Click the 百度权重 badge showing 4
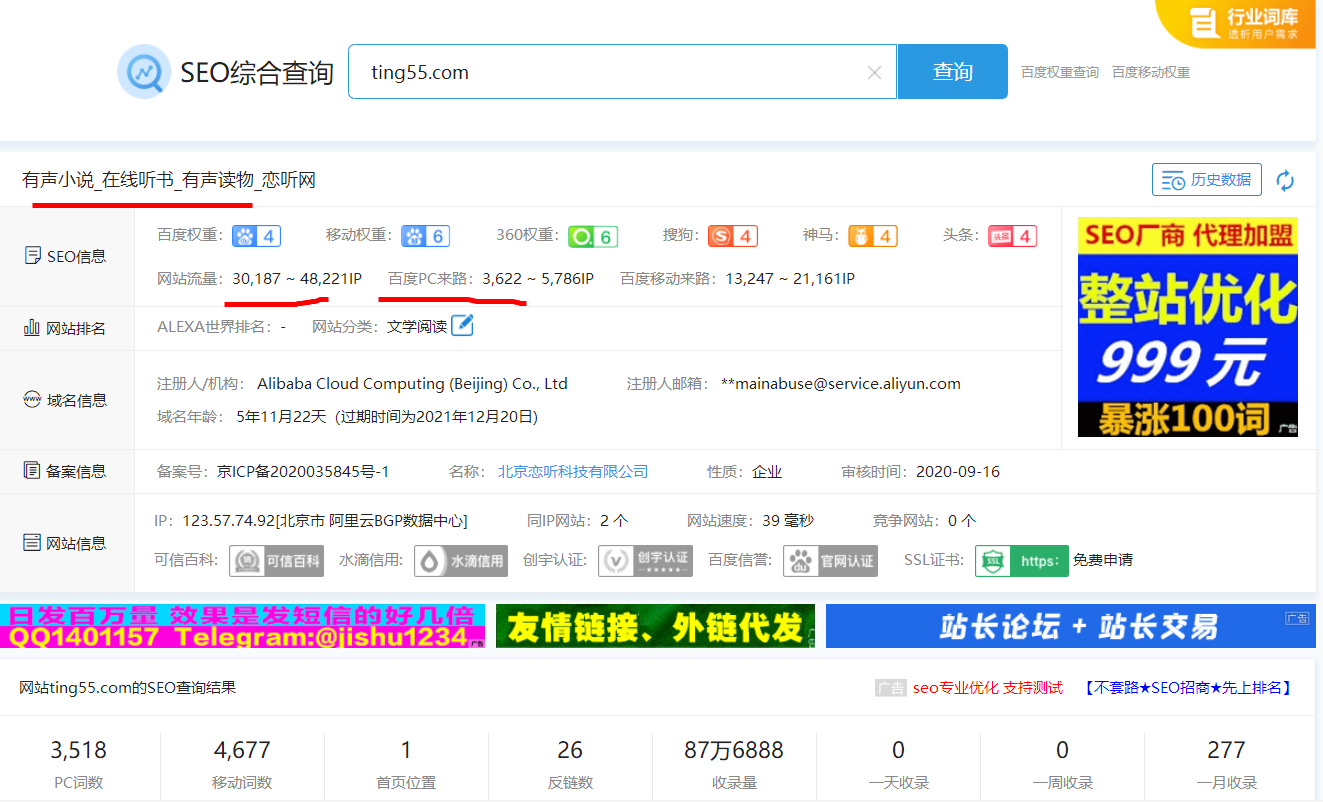The image size is (1323, 802). coord(256,236)
